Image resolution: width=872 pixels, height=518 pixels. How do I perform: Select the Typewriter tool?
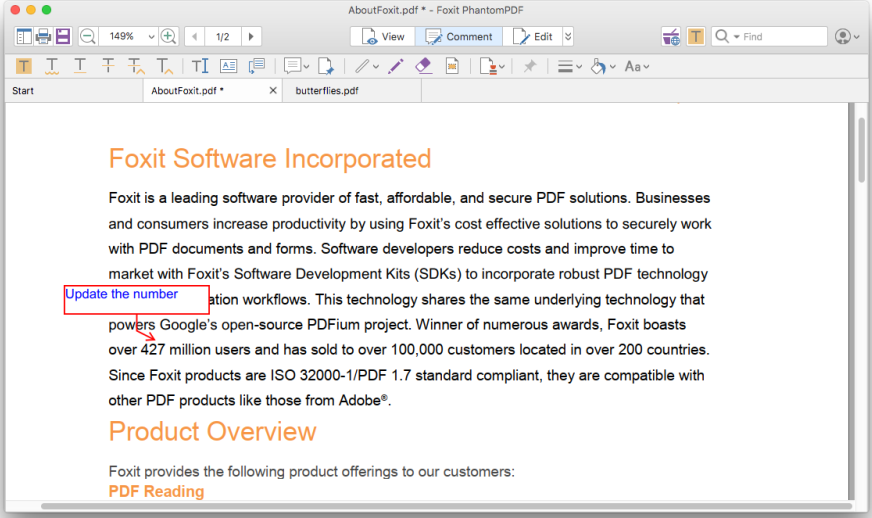200,66
